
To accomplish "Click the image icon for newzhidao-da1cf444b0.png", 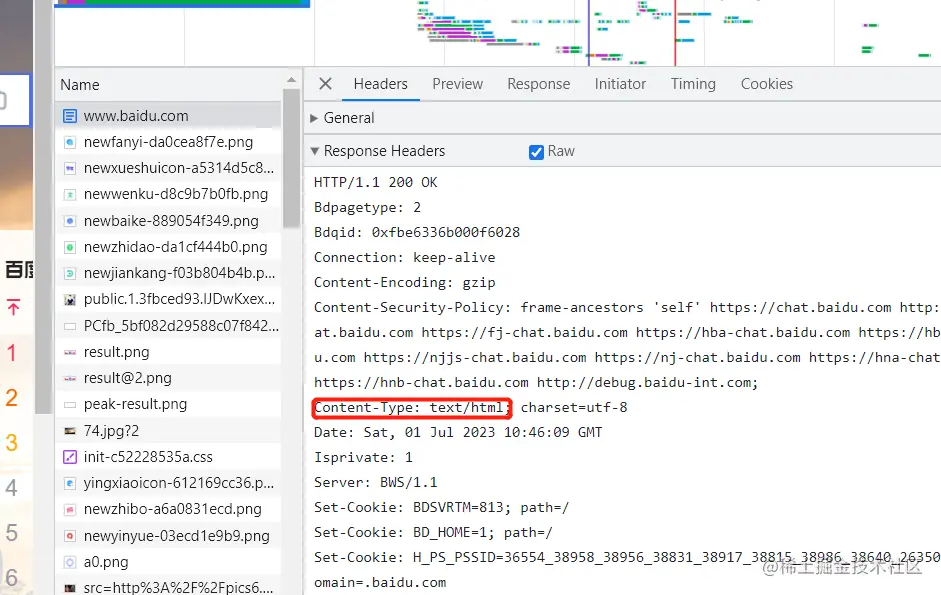I will pos(70,247).
